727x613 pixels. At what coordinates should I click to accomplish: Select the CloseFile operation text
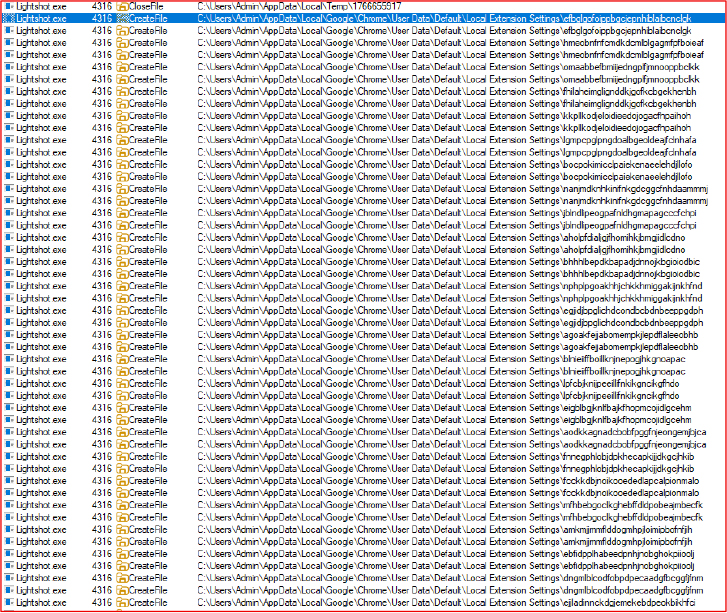coord(146,6)
